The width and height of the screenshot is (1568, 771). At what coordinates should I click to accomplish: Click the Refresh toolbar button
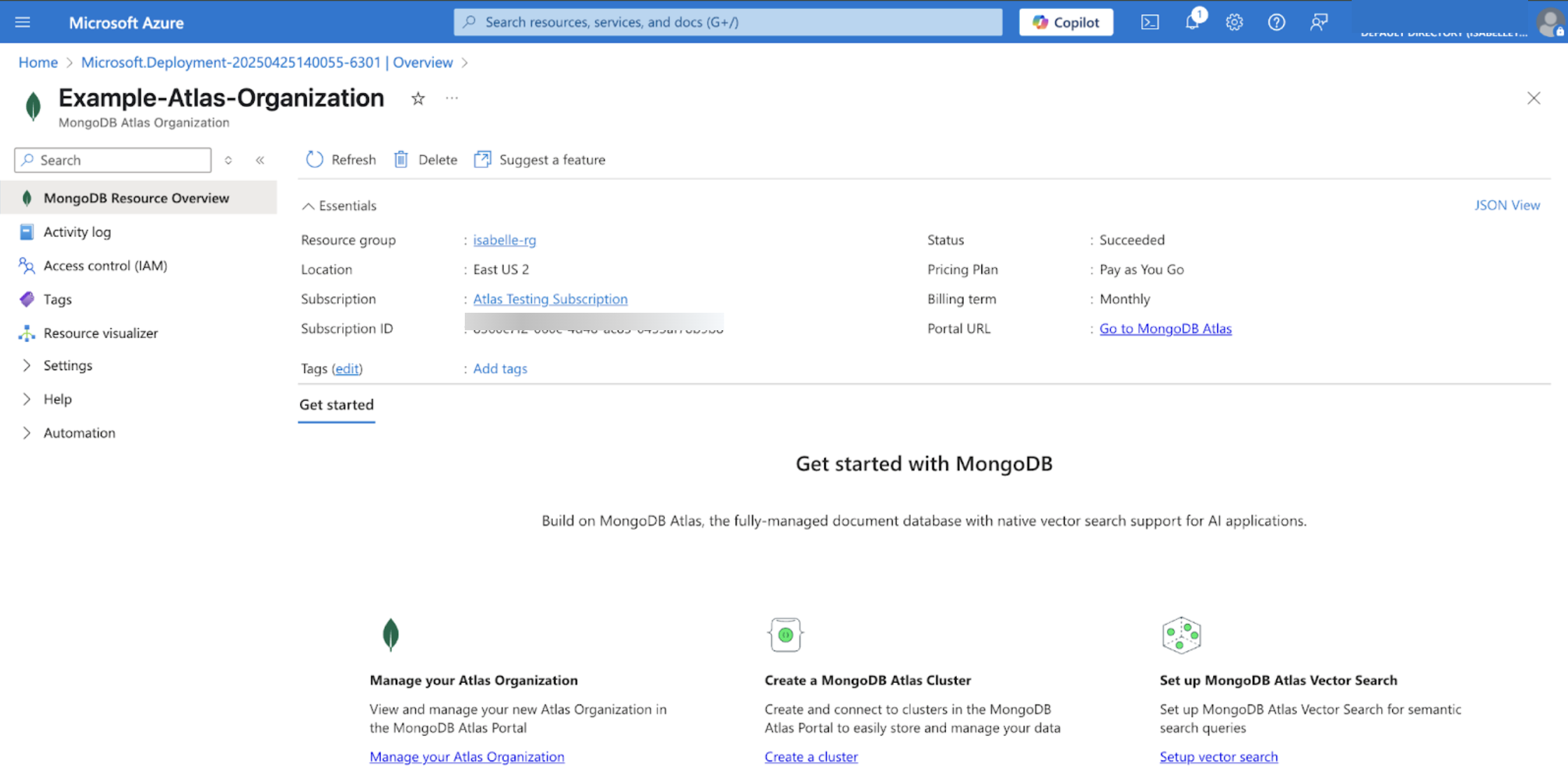(341, 160)
